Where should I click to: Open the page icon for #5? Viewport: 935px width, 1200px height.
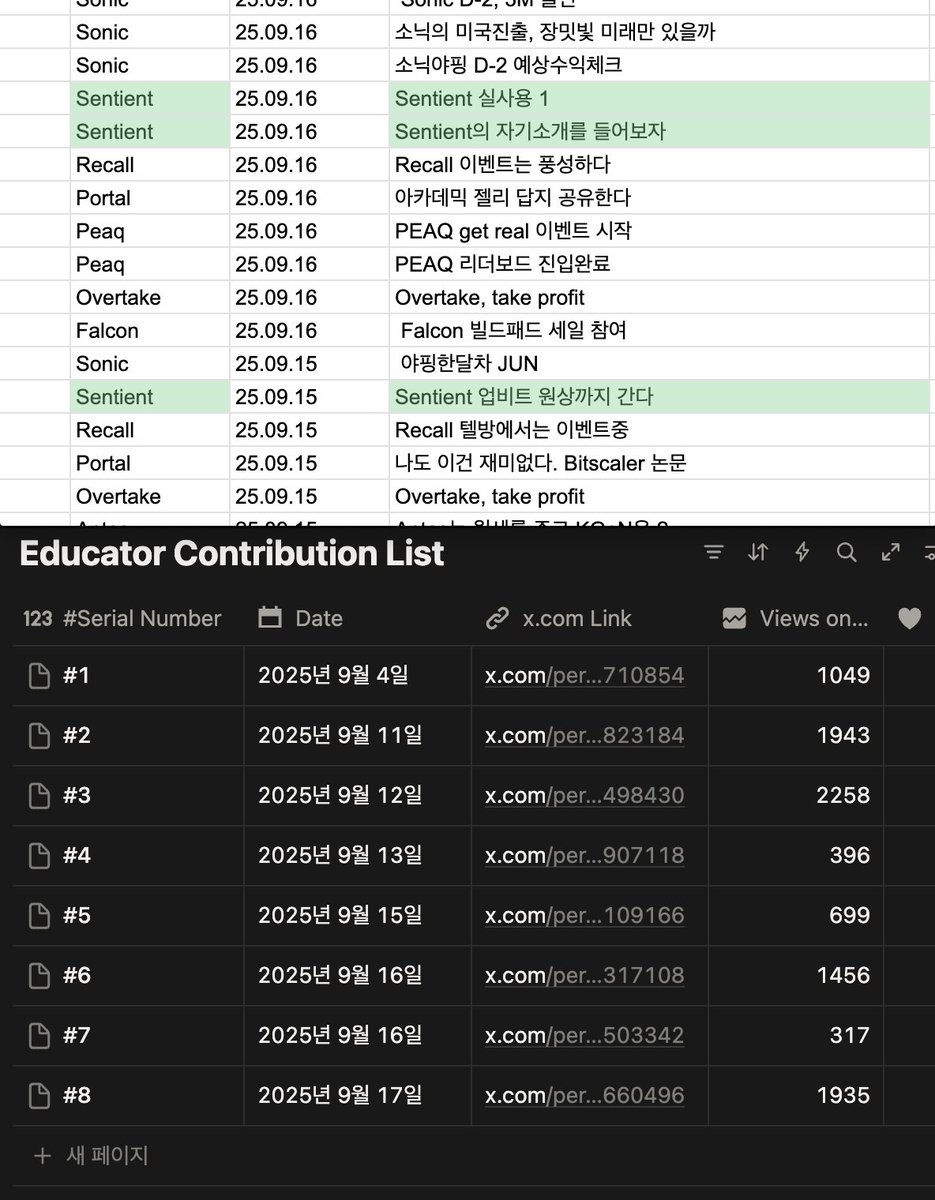point(39,916)
